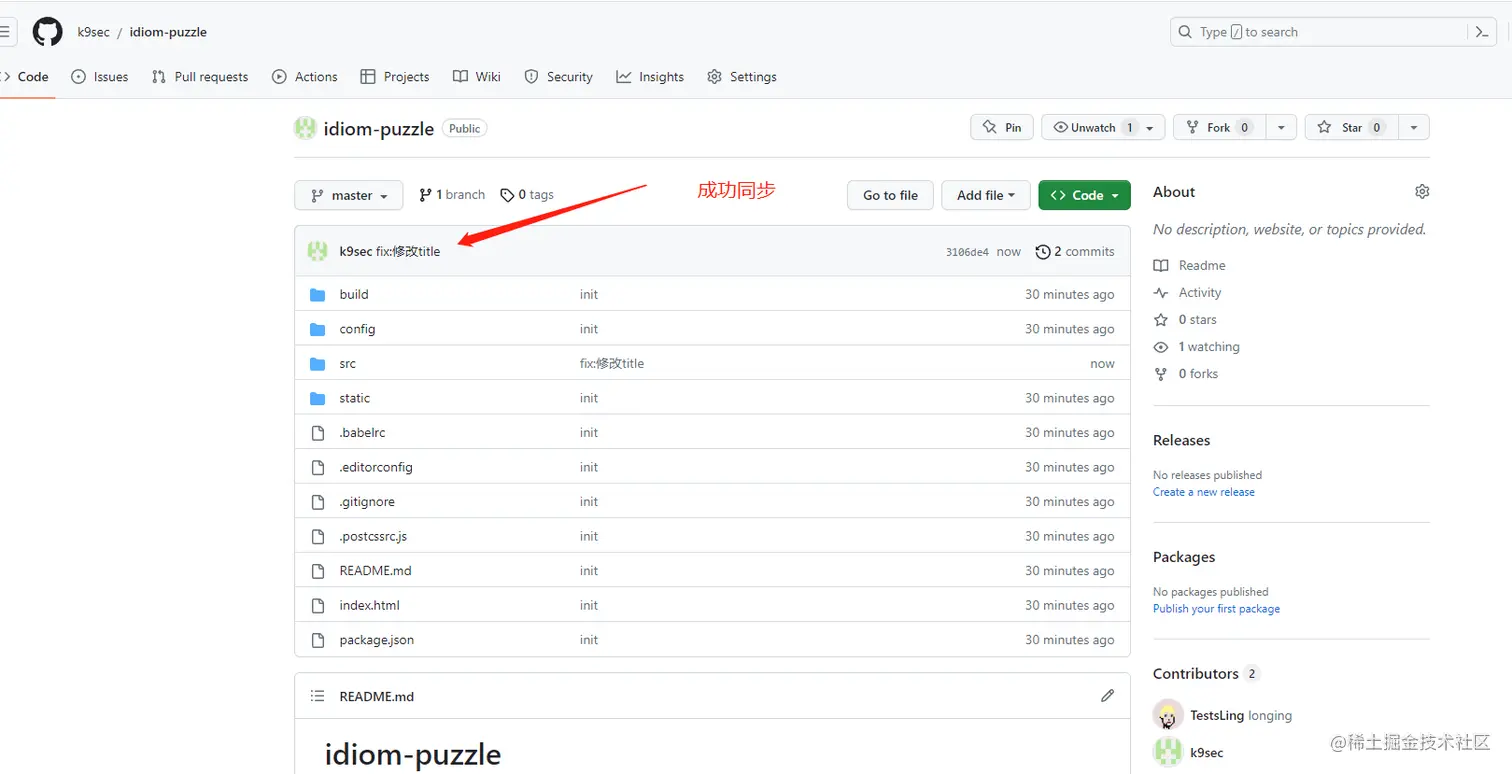Switch to the Projects tab
Screen dimensions: 1512x774
point(395,77)
